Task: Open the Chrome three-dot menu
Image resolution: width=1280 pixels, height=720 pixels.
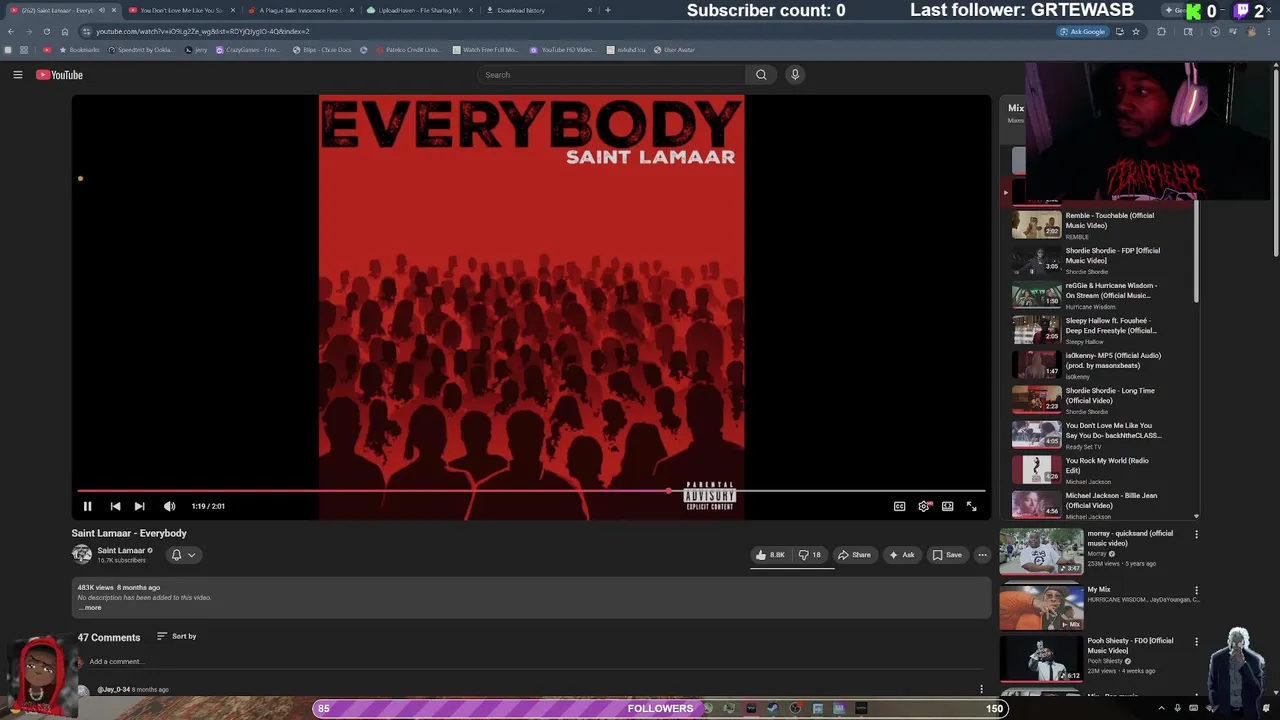Action: (1269, 32)
